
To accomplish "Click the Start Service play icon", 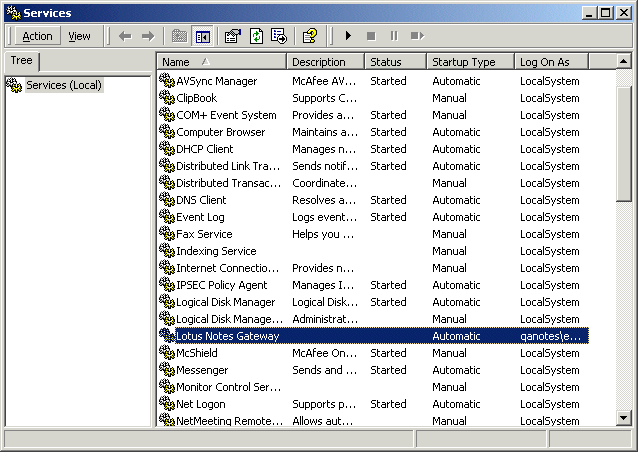I will [348, 36].
